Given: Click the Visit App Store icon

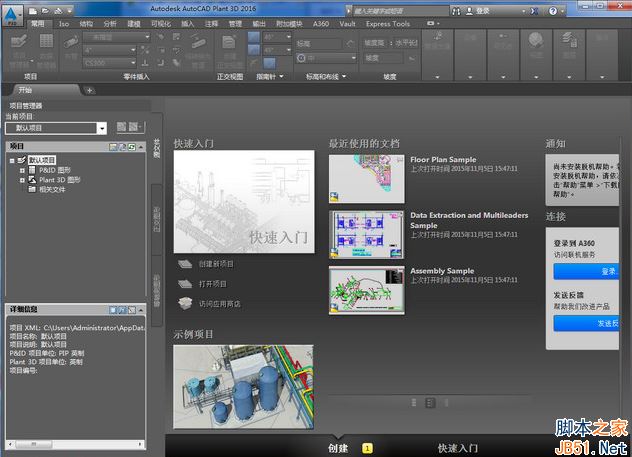Looking at the screenshot, I should 184,303.
